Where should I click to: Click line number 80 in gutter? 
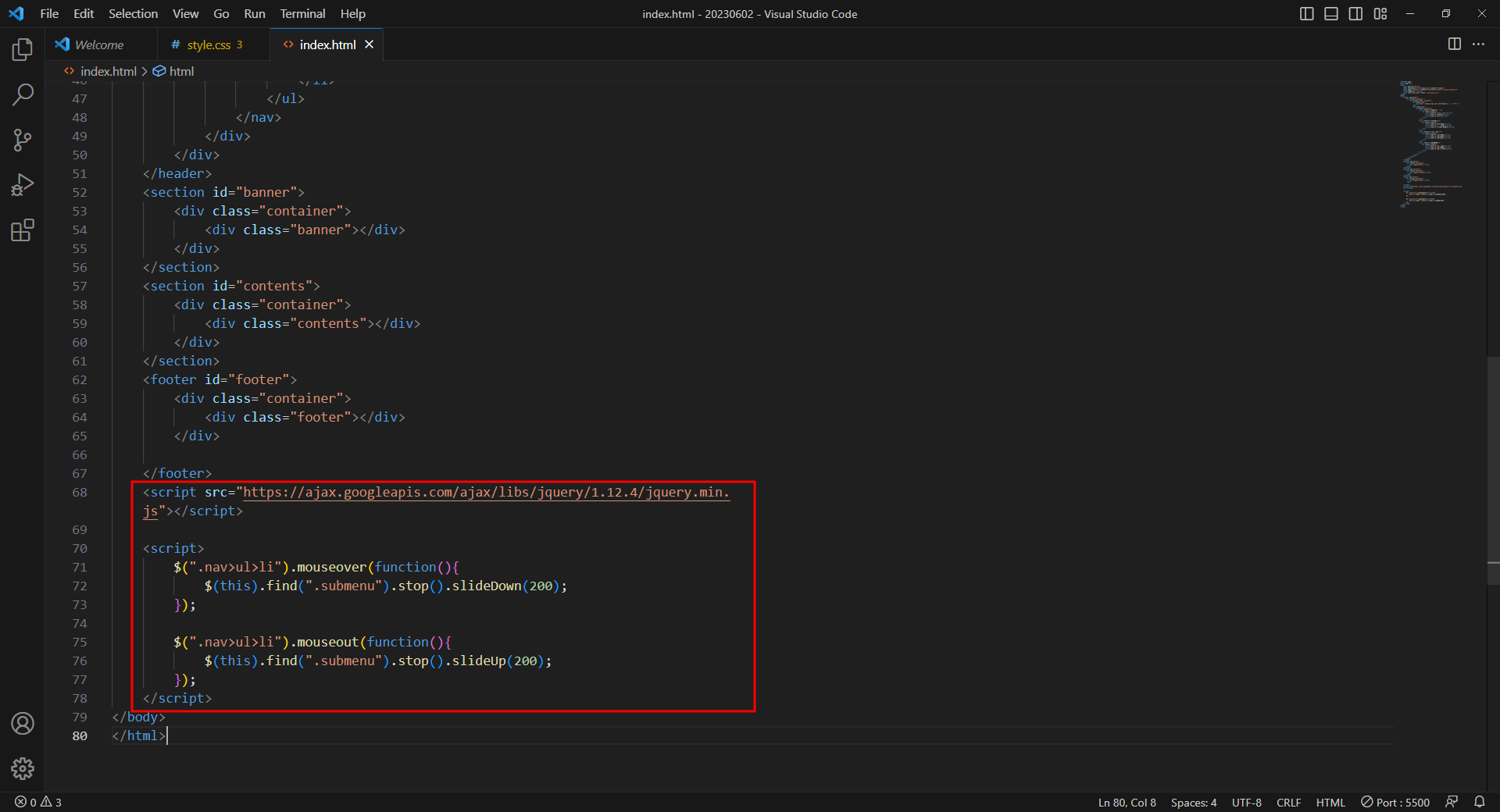click(80, 735)
